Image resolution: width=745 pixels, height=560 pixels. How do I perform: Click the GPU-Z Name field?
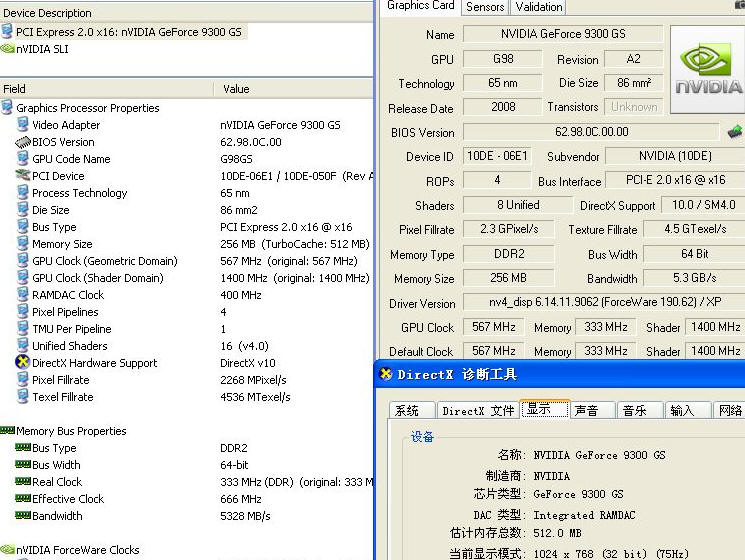(563, 34)
